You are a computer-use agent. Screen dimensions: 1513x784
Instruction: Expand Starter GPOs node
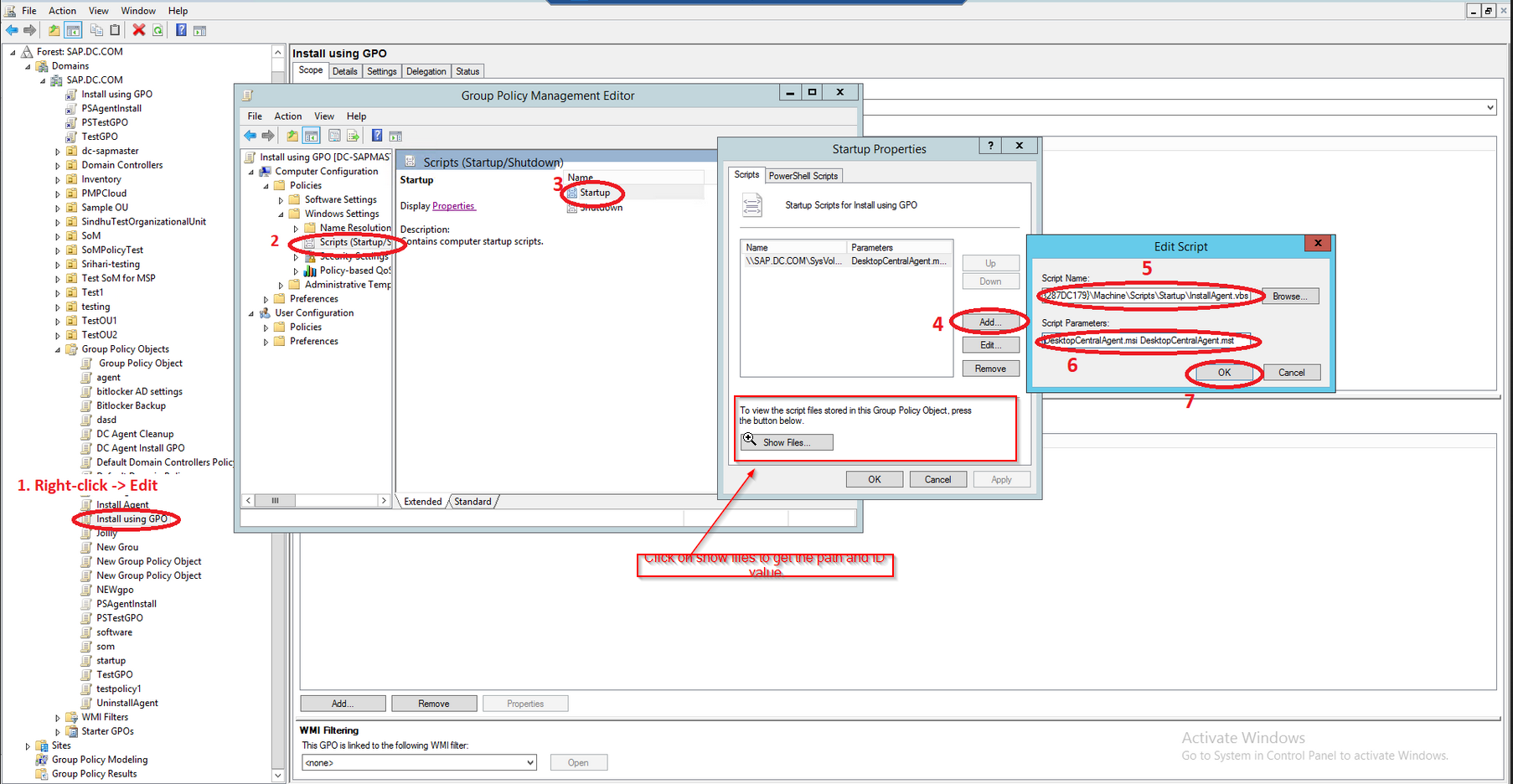pos(58,732)
